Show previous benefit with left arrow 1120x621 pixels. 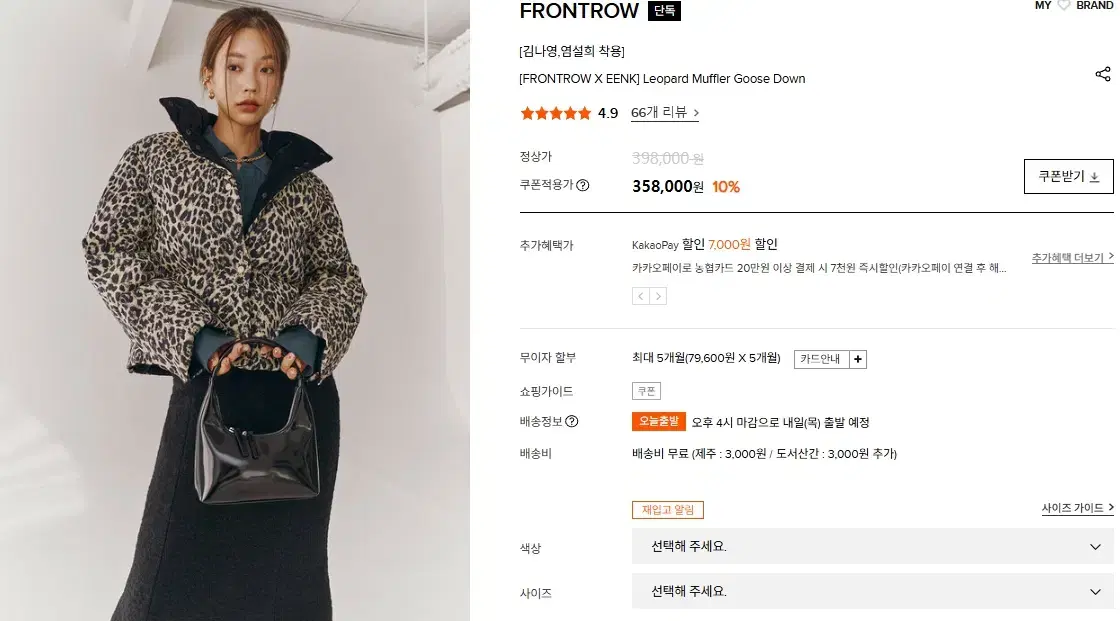(641, 296)
